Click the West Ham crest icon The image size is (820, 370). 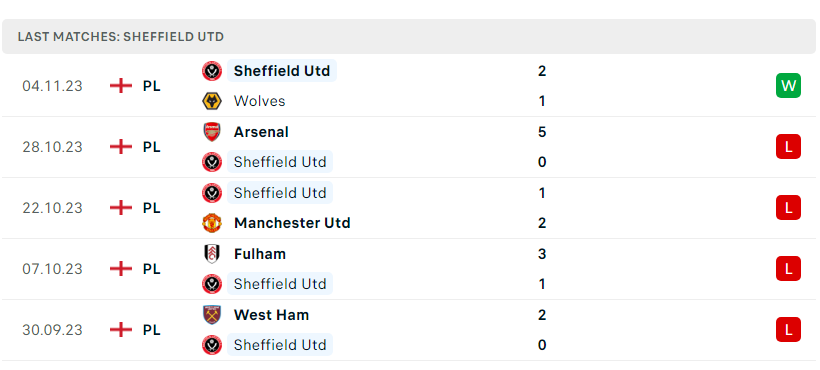[x=212, y=315]
